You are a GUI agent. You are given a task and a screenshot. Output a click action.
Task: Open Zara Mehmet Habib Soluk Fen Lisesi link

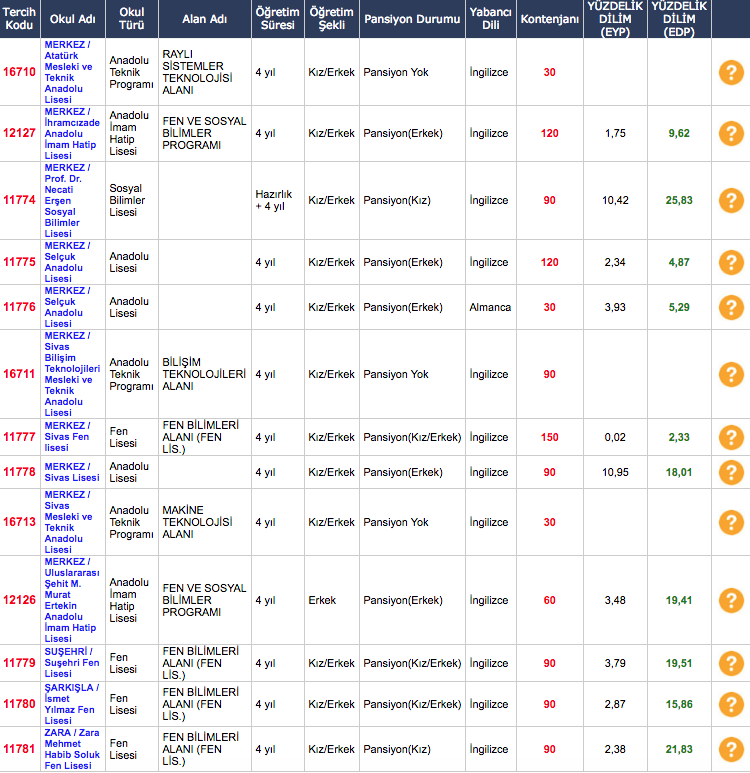point(72,749)
